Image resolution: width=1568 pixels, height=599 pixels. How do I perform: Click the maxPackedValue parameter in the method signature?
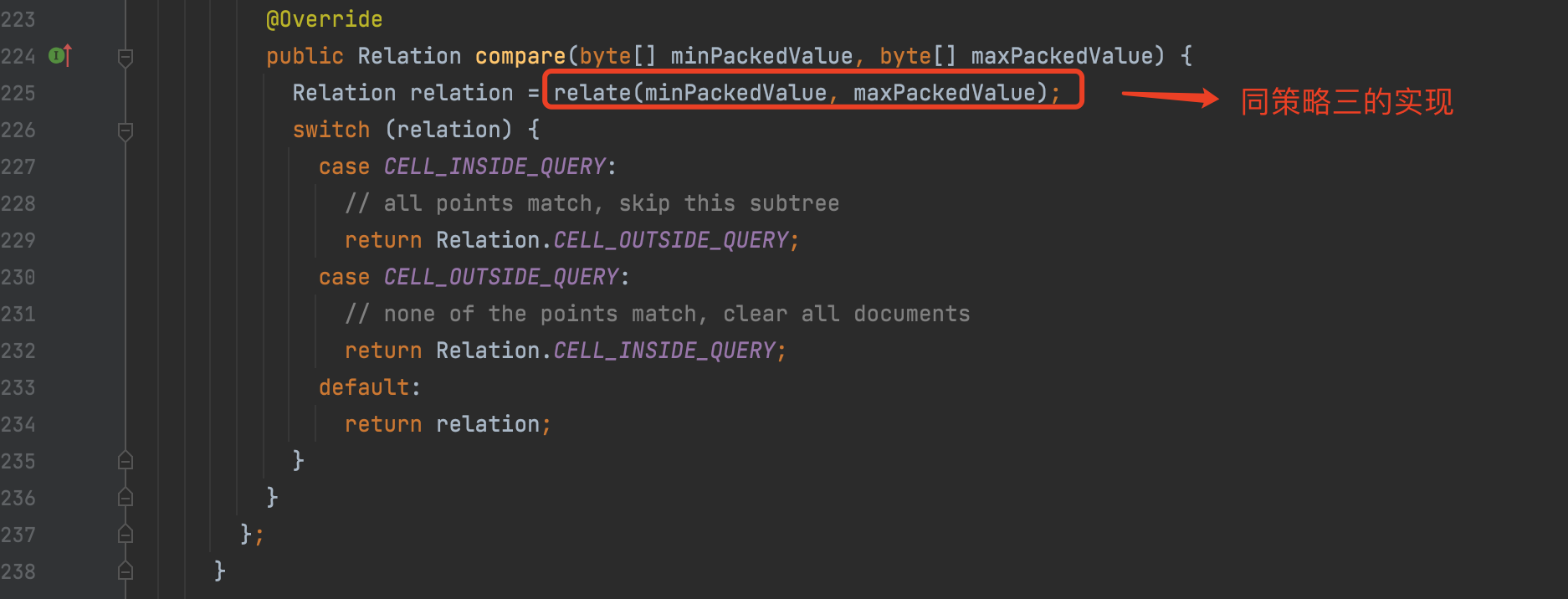(x=1062, y=56)
